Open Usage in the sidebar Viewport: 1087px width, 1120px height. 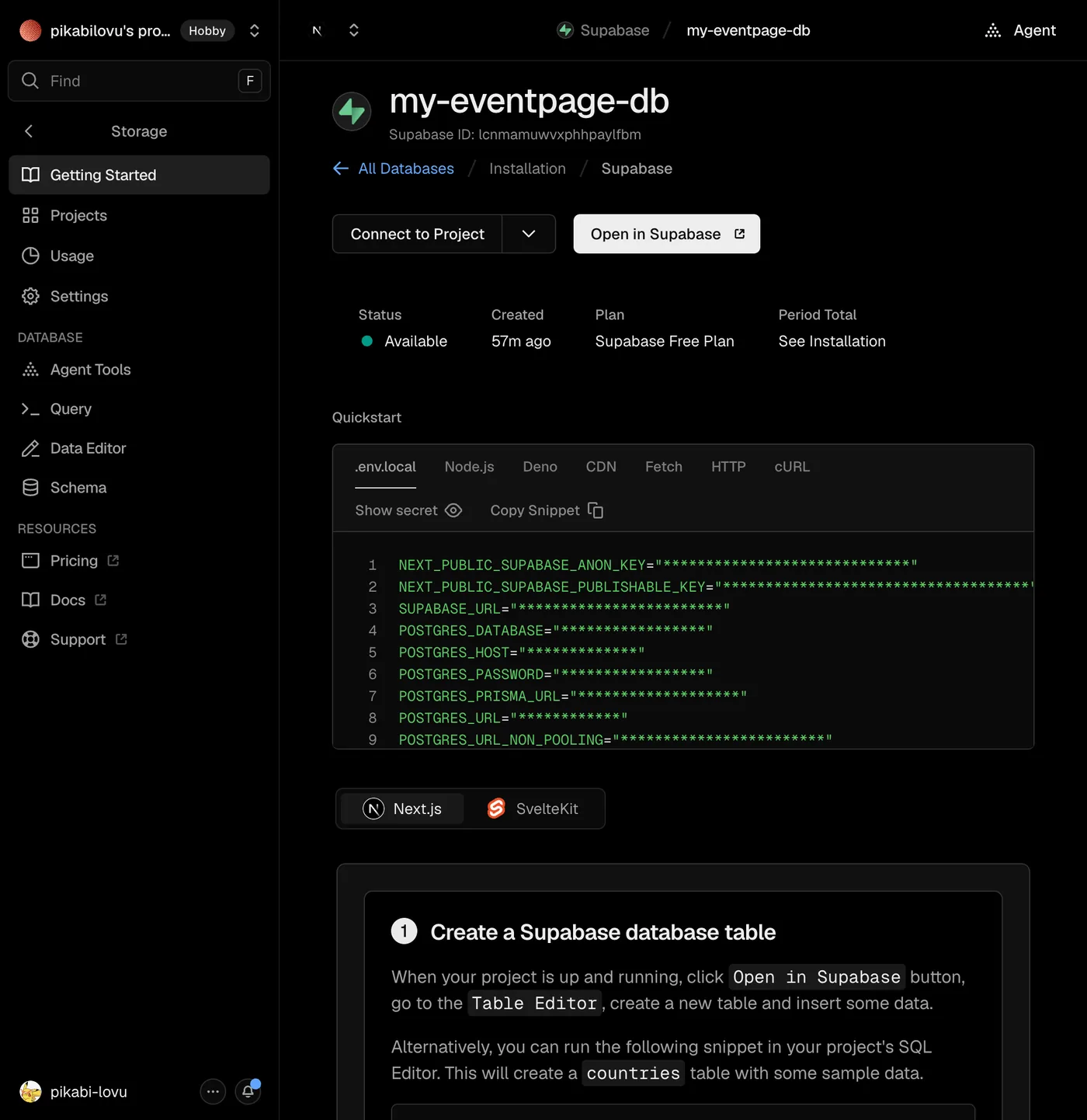coord(139,256)
